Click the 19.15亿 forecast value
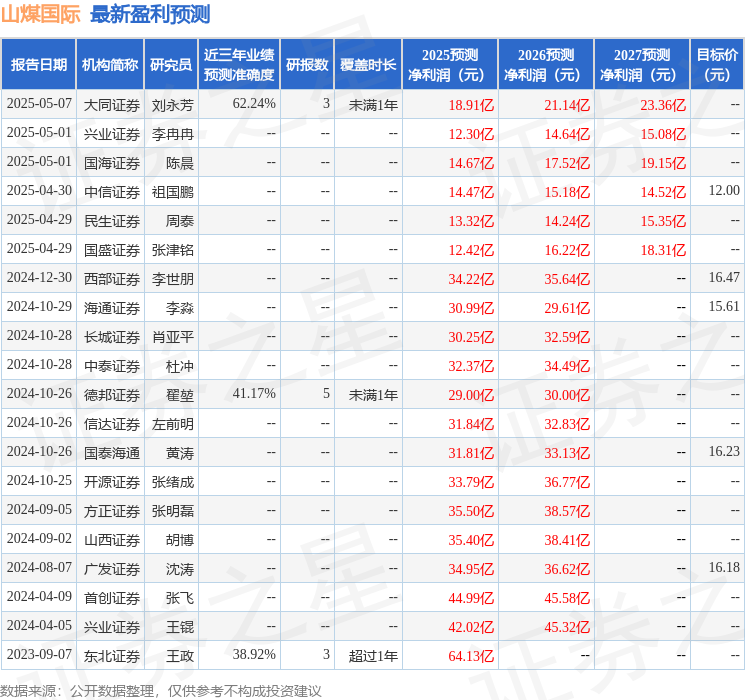This screenshot has height=700, width=745. (x=663, y=163)
